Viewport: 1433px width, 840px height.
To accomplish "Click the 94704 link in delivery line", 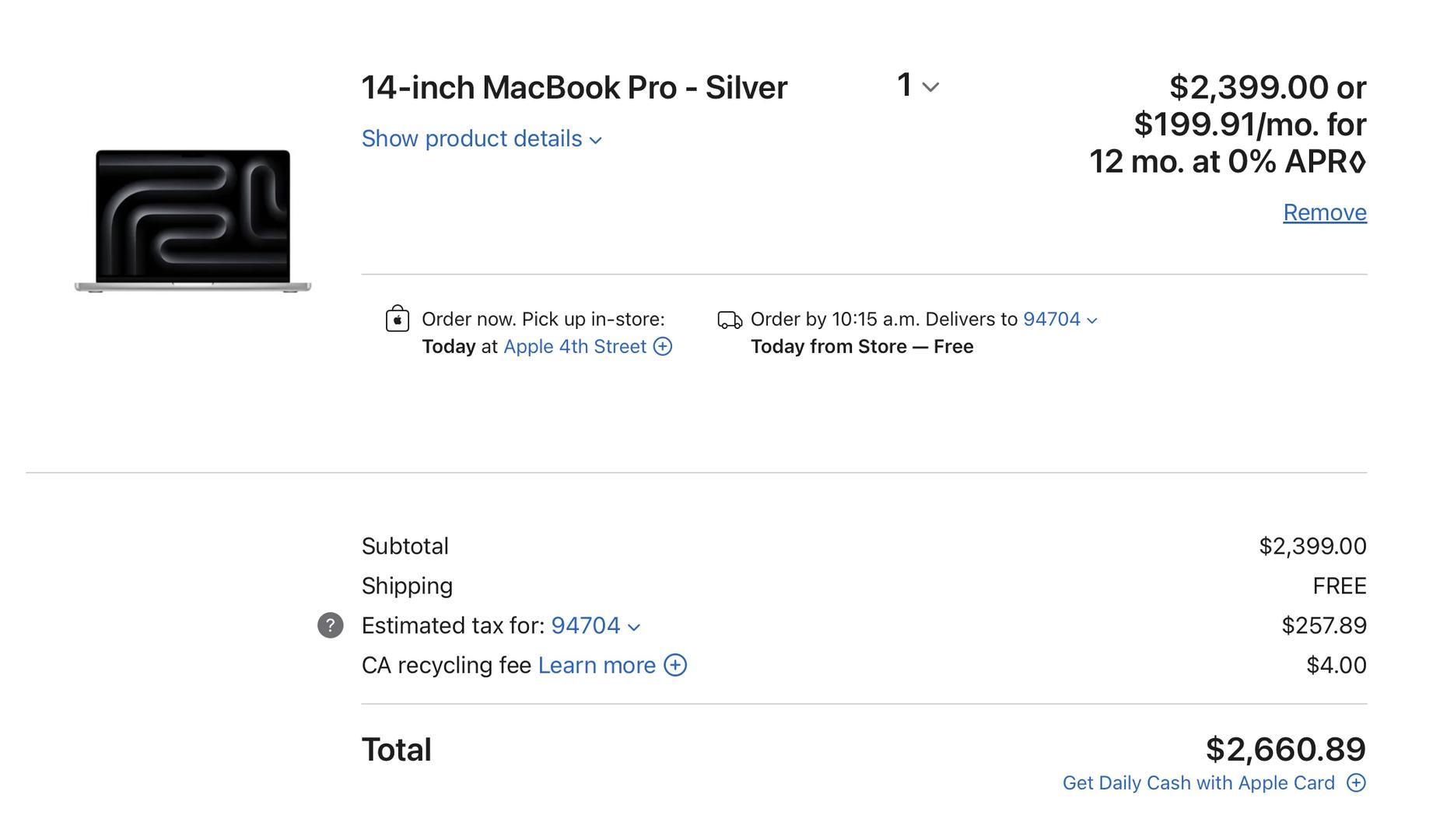I will (x=1051, y=319).
